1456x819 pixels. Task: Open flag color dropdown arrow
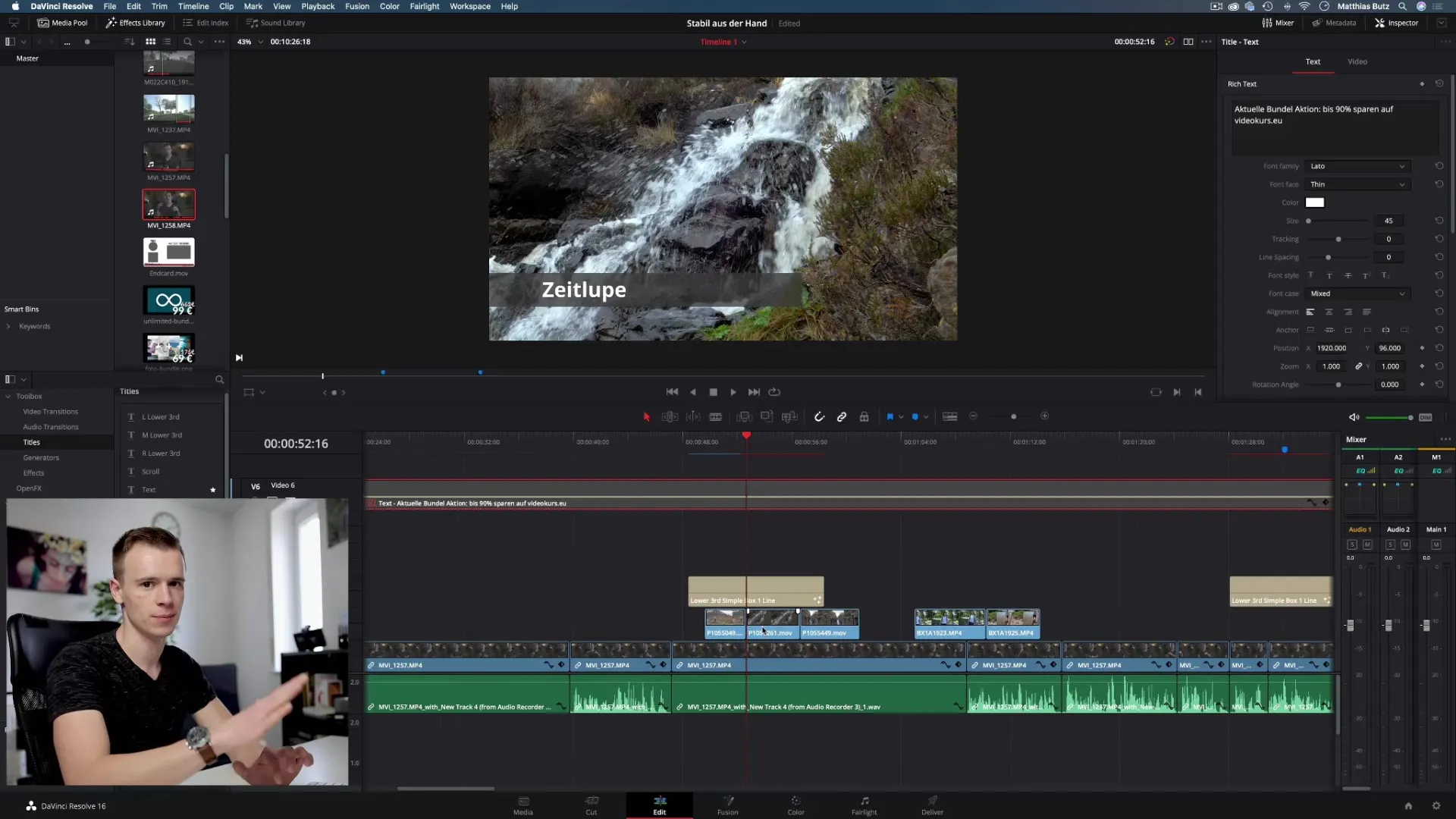pyautogui.click(x=901, y=417)
